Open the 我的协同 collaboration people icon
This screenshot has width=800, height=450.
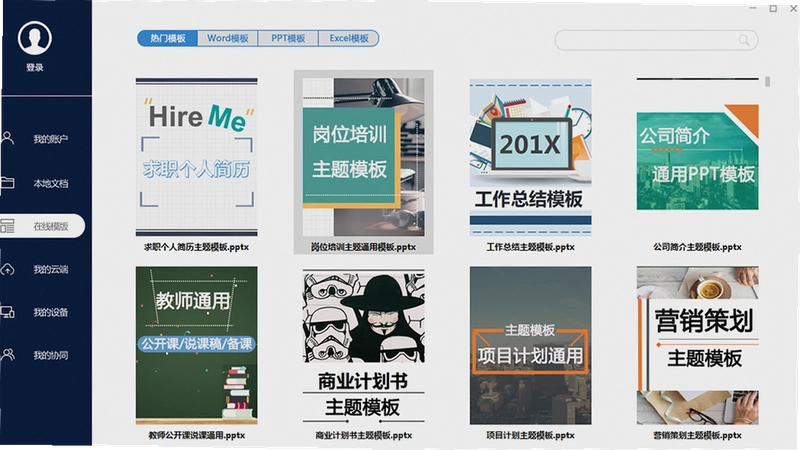[8, 355]
